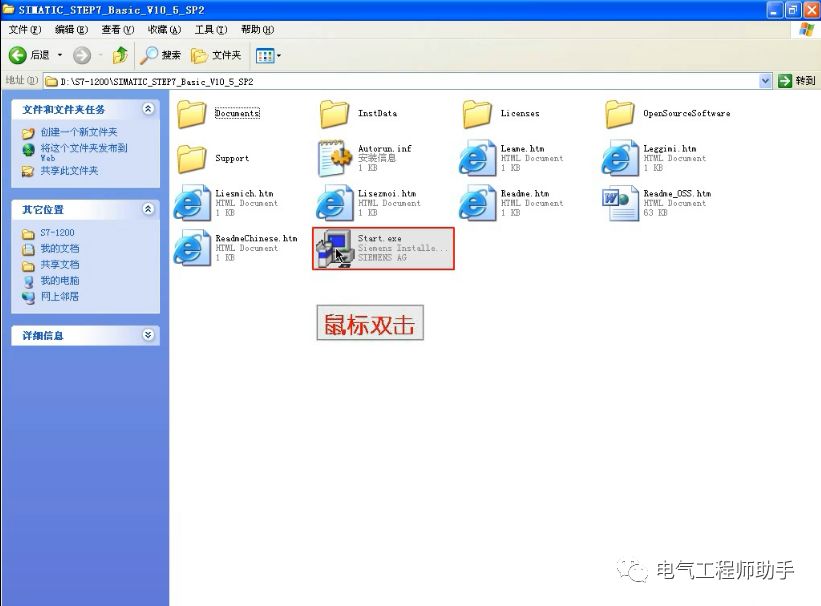Open the OpenSourceSoftware folder icon

(x=619, y=114)
